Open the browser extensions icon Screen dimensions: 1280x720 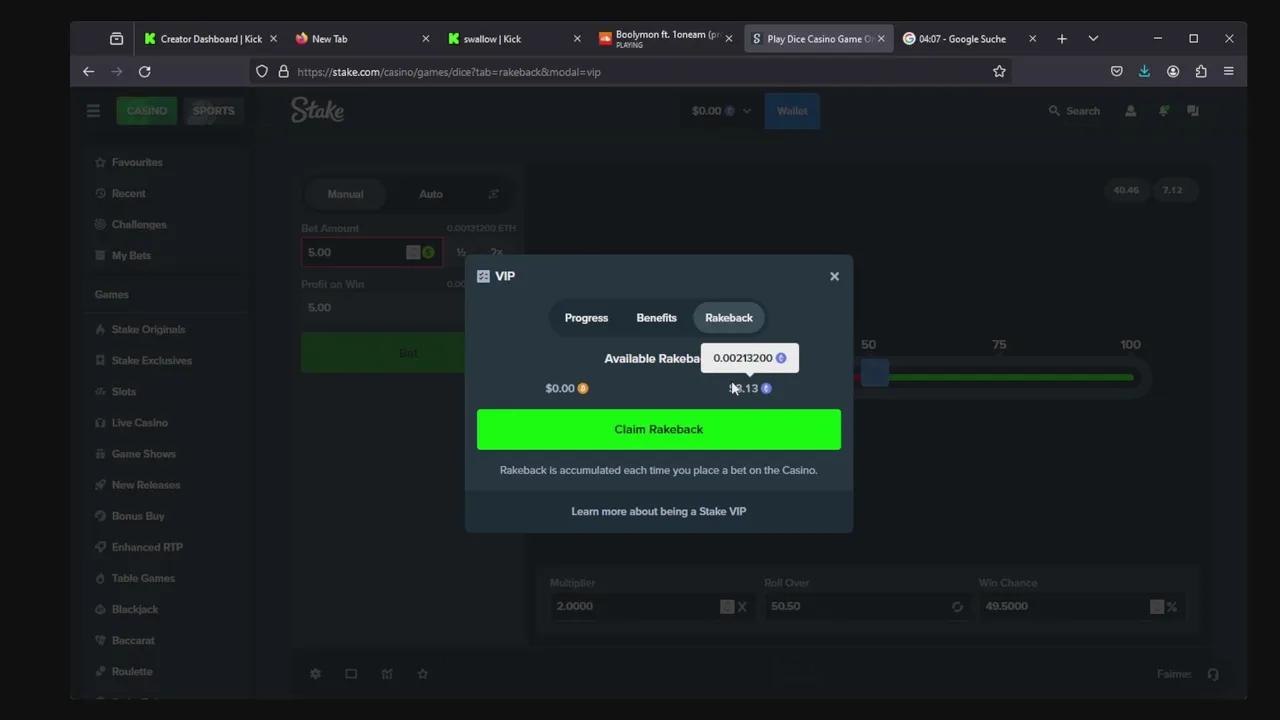coord(1201,72)
